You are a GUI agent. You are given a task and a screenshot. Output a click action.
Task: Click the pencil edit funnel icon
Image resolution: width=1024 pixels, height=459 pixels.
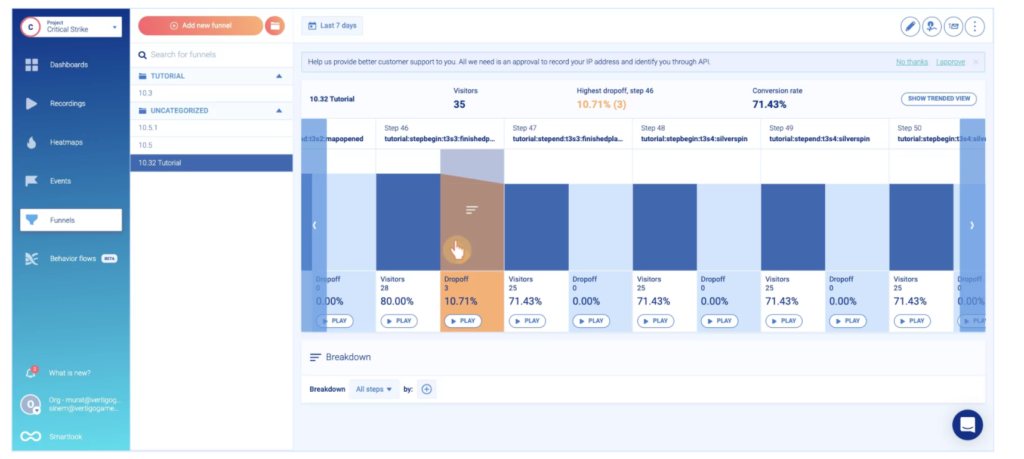coord(910,27)
